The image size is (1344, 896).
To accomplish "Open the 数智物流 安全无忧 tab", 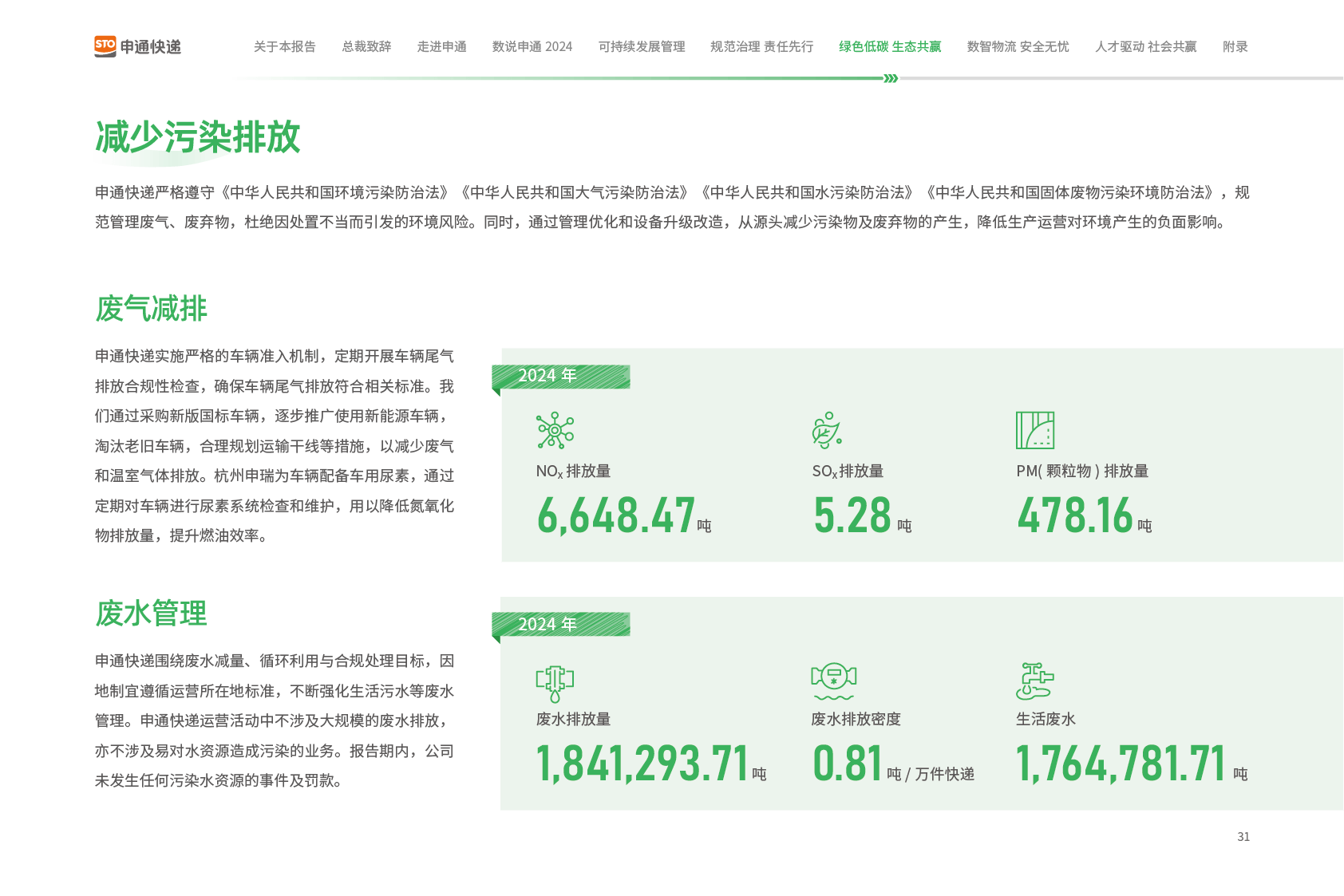I will pyautogui.click(x=1018, y=47).
